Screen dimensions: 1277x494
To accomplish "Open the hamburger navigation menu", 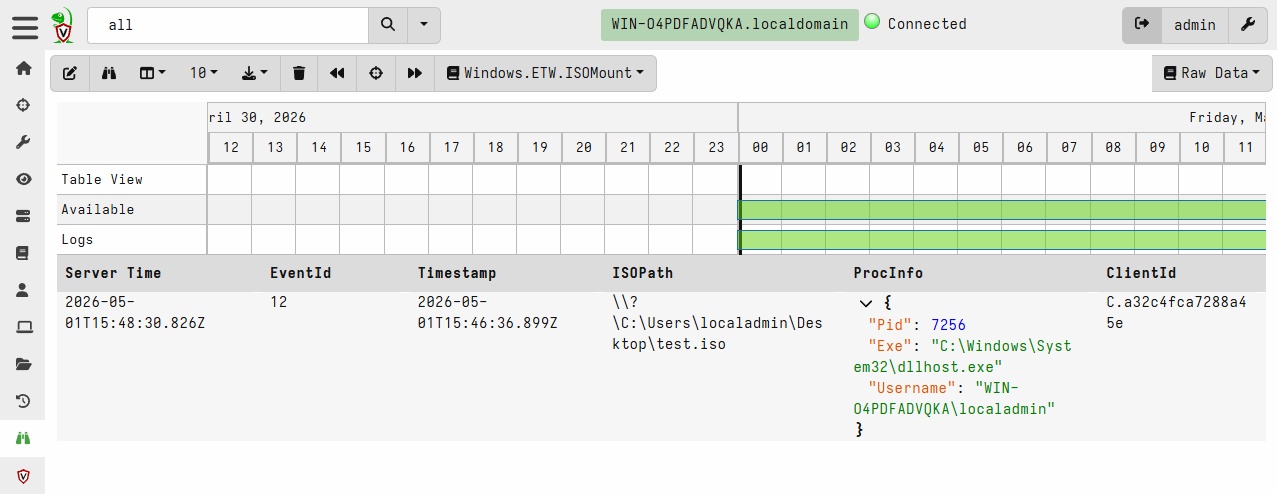I will tap(24, 25).
